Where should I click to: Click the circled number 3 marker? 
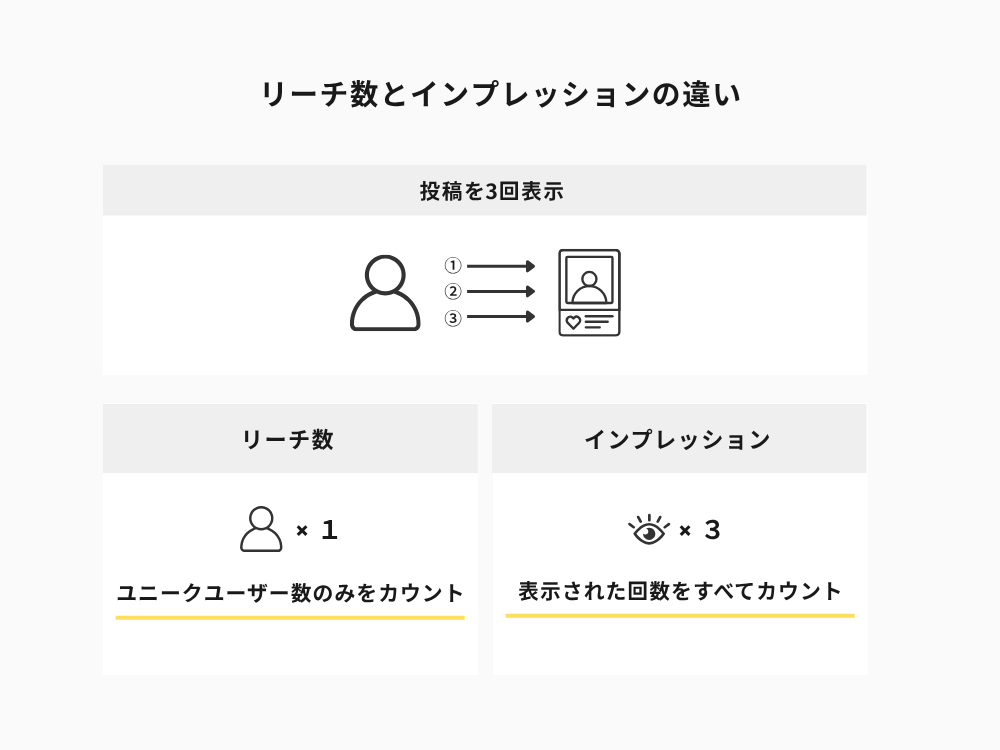click(453, 318)
